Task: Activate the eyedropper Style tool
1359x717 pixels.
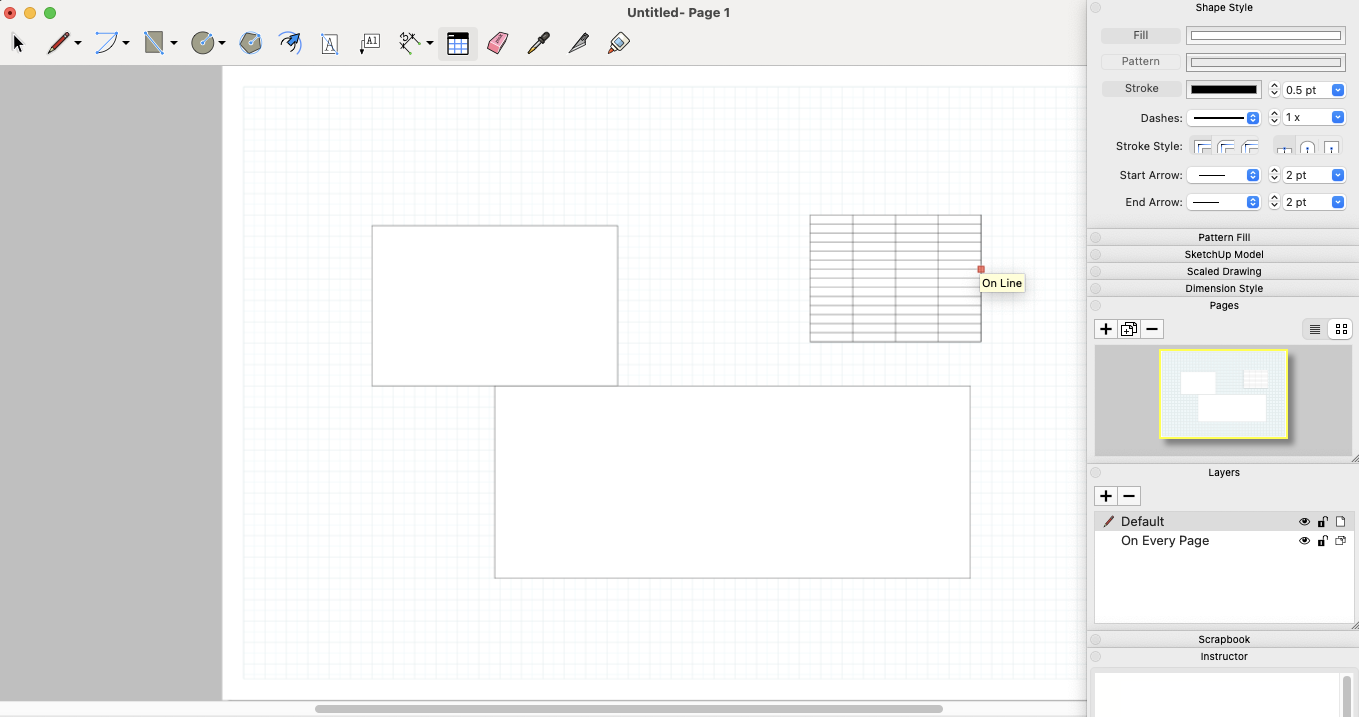Action: [538, 43]
